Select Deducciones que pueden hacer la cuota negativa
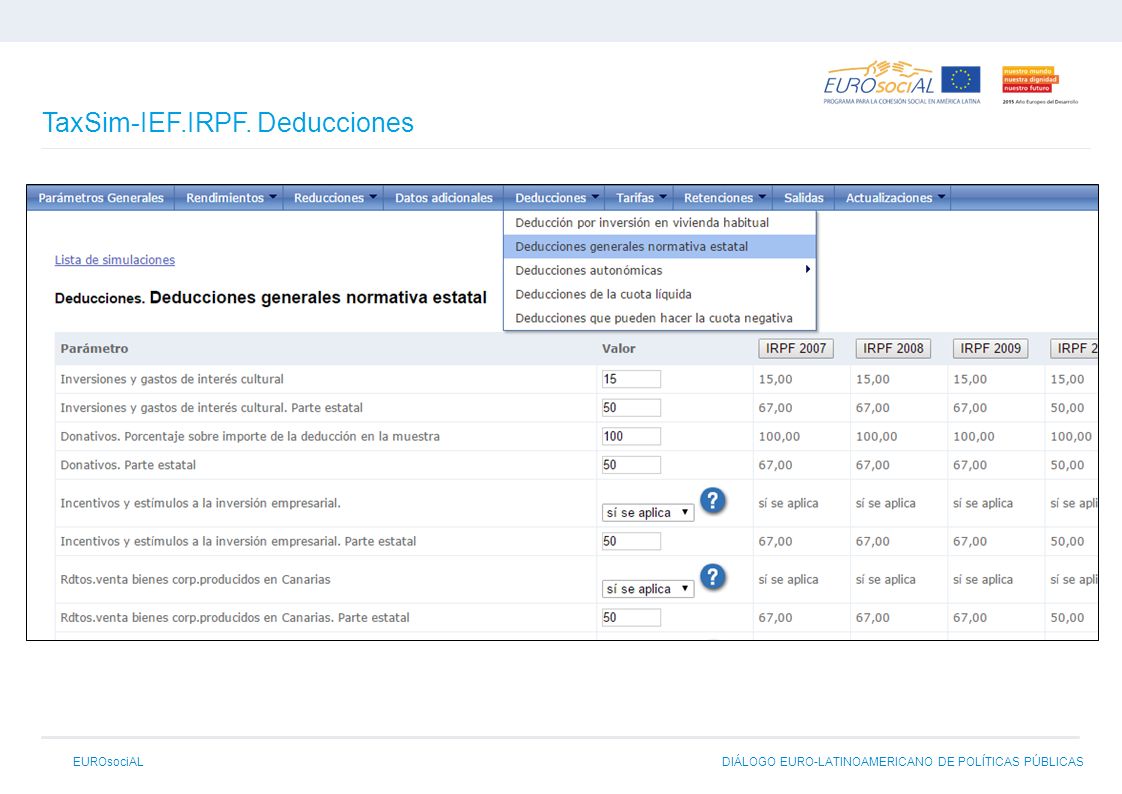The height and width of the screenshot is (794, 1122). coord(660,318)
